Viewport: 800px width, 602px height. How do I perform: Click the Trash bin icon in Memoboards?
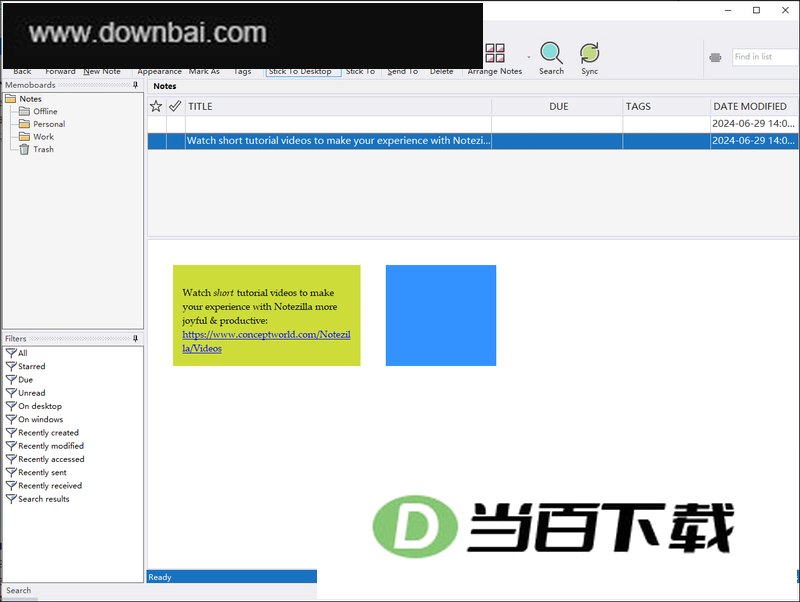coord(24,149)
